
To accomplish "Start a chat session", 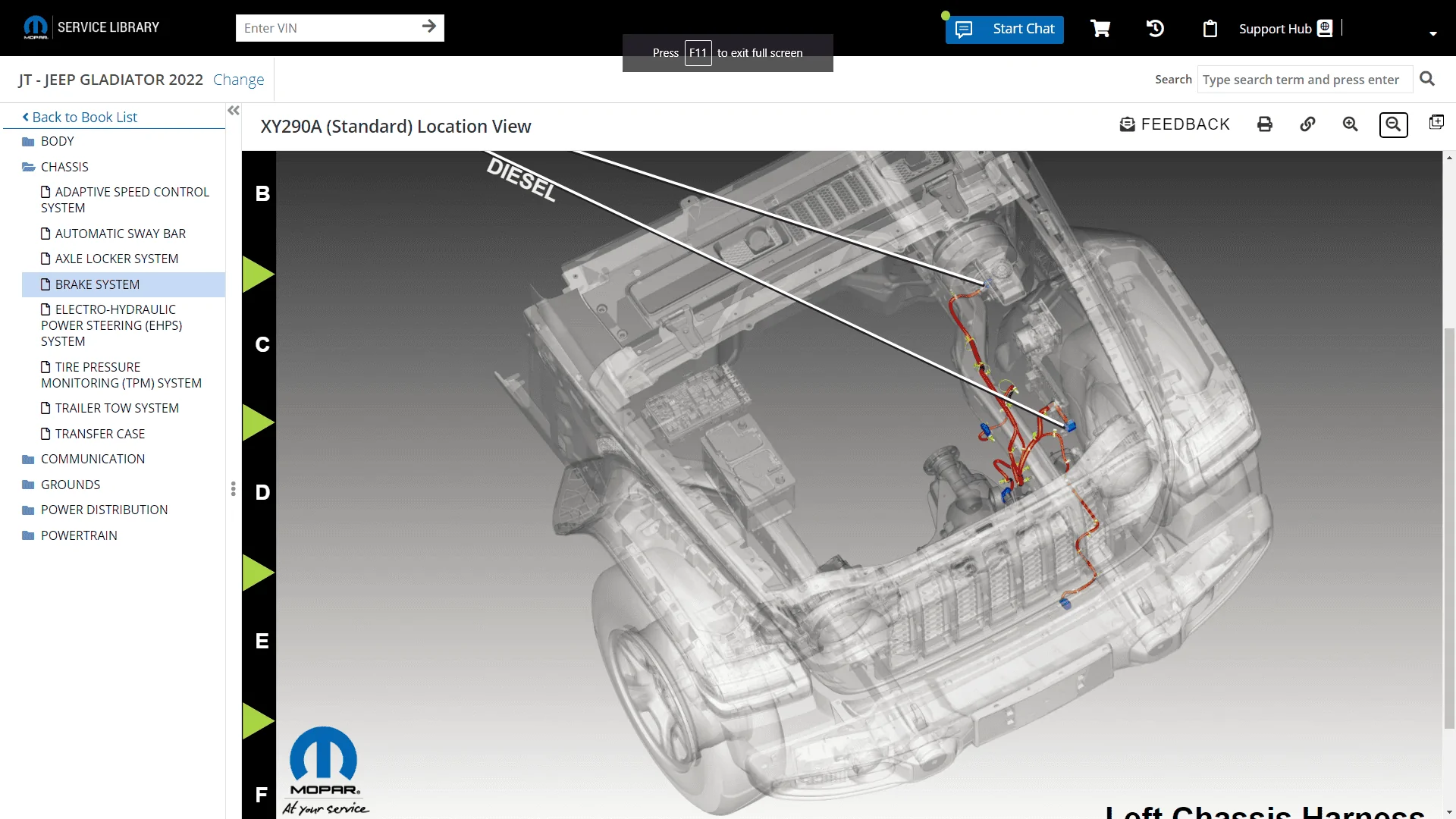I will pos(1004,29).
